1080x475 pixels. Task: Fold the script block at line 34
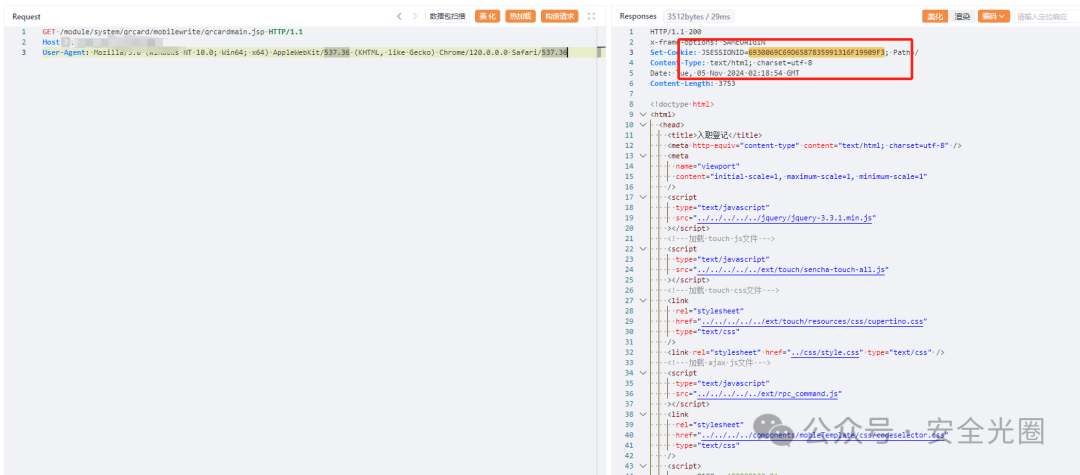pos(643,372)
